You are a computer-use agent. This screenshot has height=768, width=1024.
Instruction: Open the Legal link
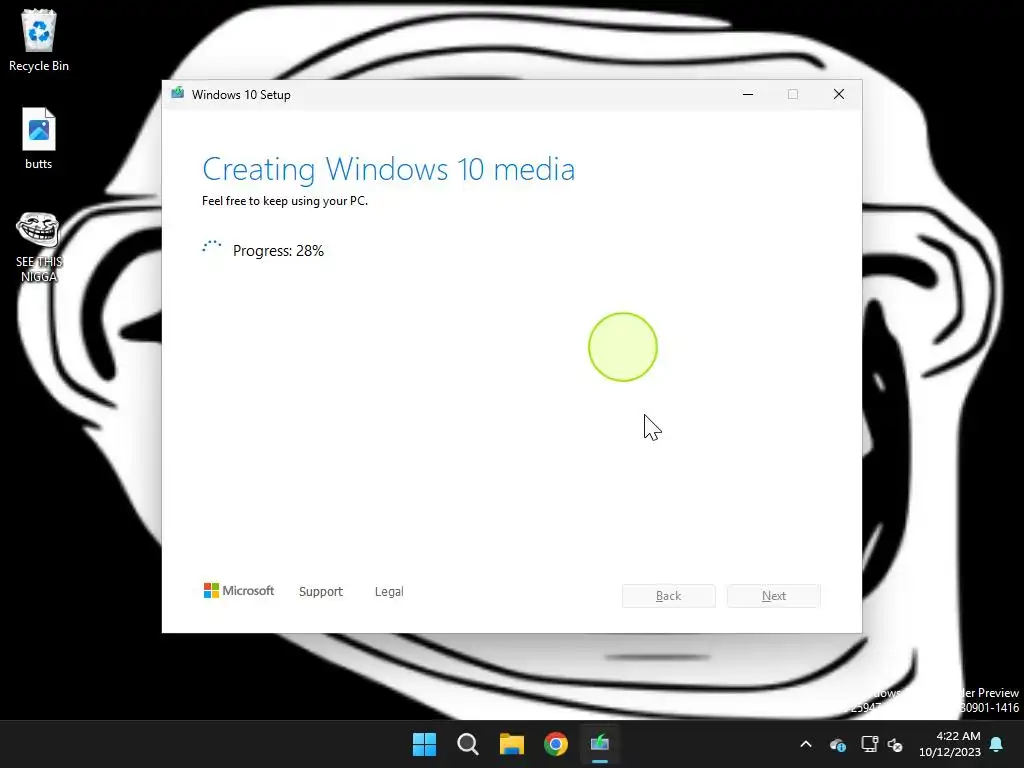pos(389,591)
